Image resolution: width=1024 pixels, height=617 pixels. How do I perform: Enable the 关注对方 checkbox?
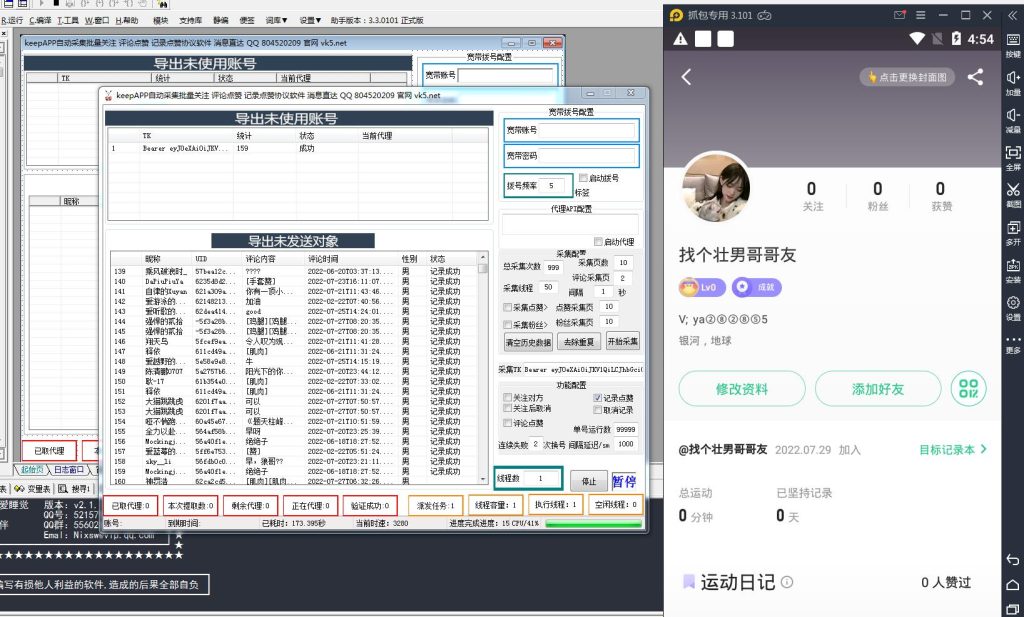[x=505, y=396]
